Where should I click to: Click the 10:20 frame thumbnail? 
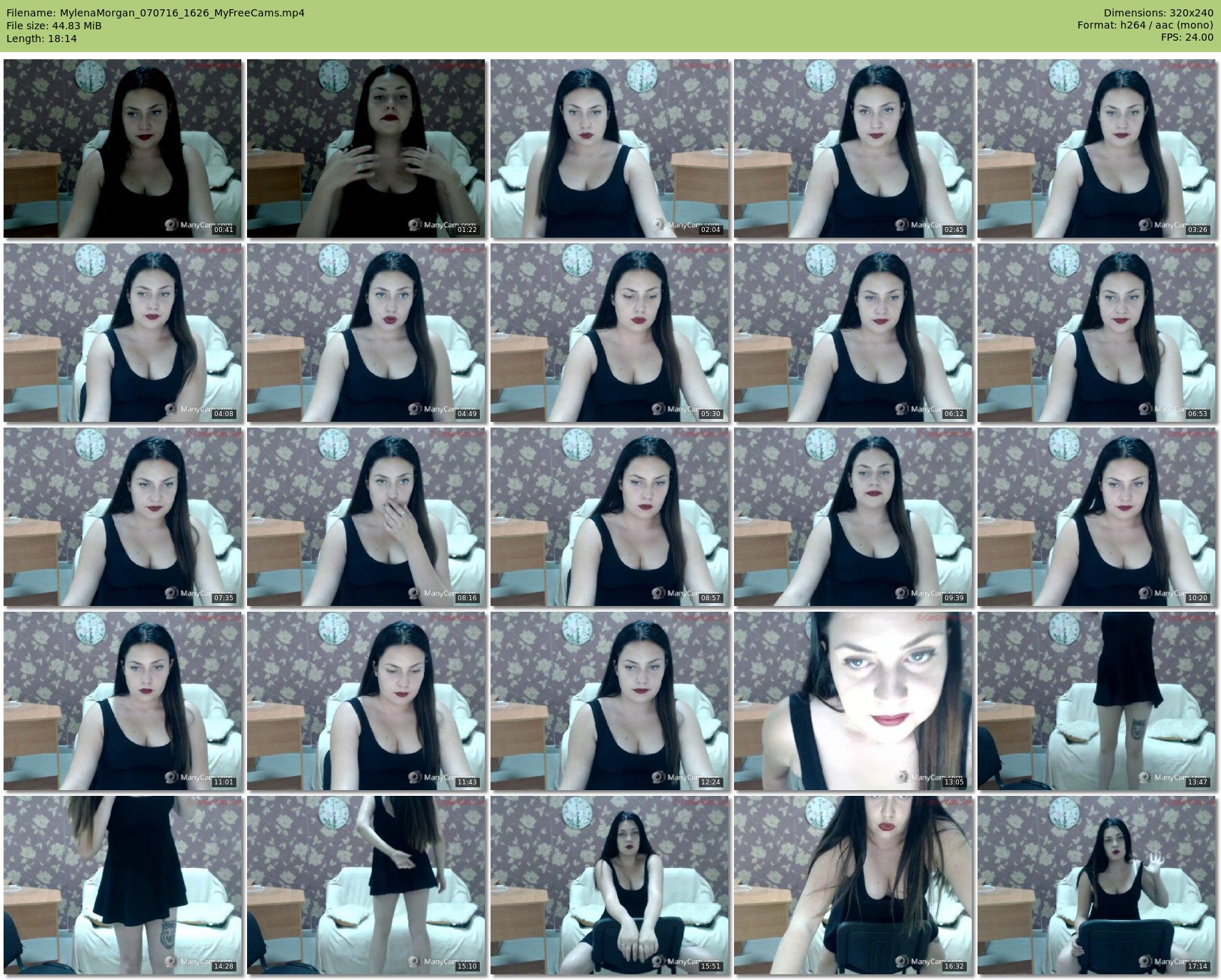click(x=1096, y=517)
